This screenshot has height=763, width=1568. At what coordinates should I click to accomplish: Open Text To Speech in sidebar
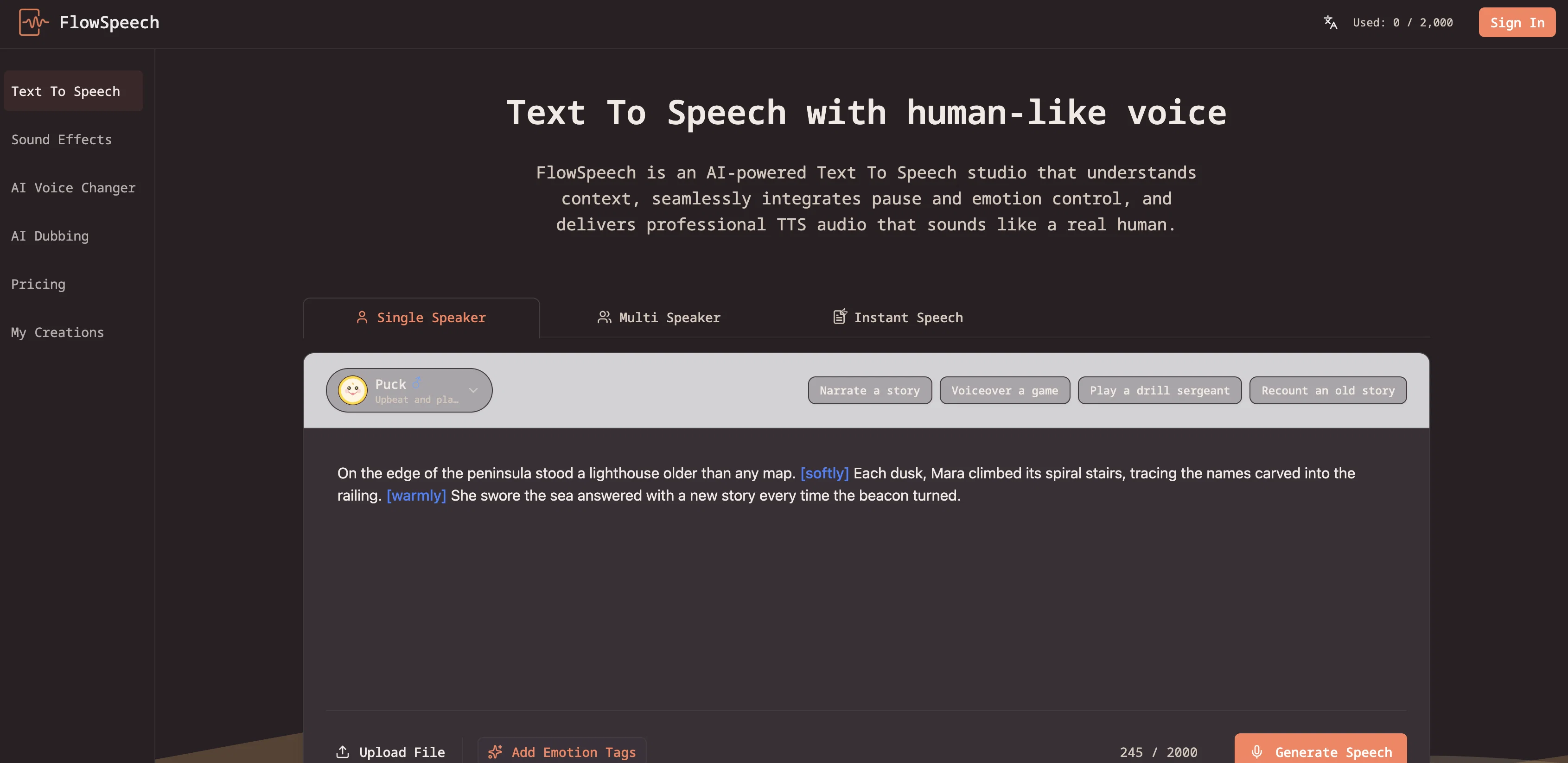pyautogui.click(x=74, y=91)
